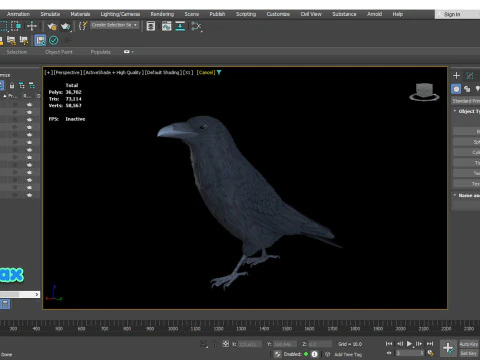
Task: Collapse the Name and Color rollout
Action: pos(466,195)
